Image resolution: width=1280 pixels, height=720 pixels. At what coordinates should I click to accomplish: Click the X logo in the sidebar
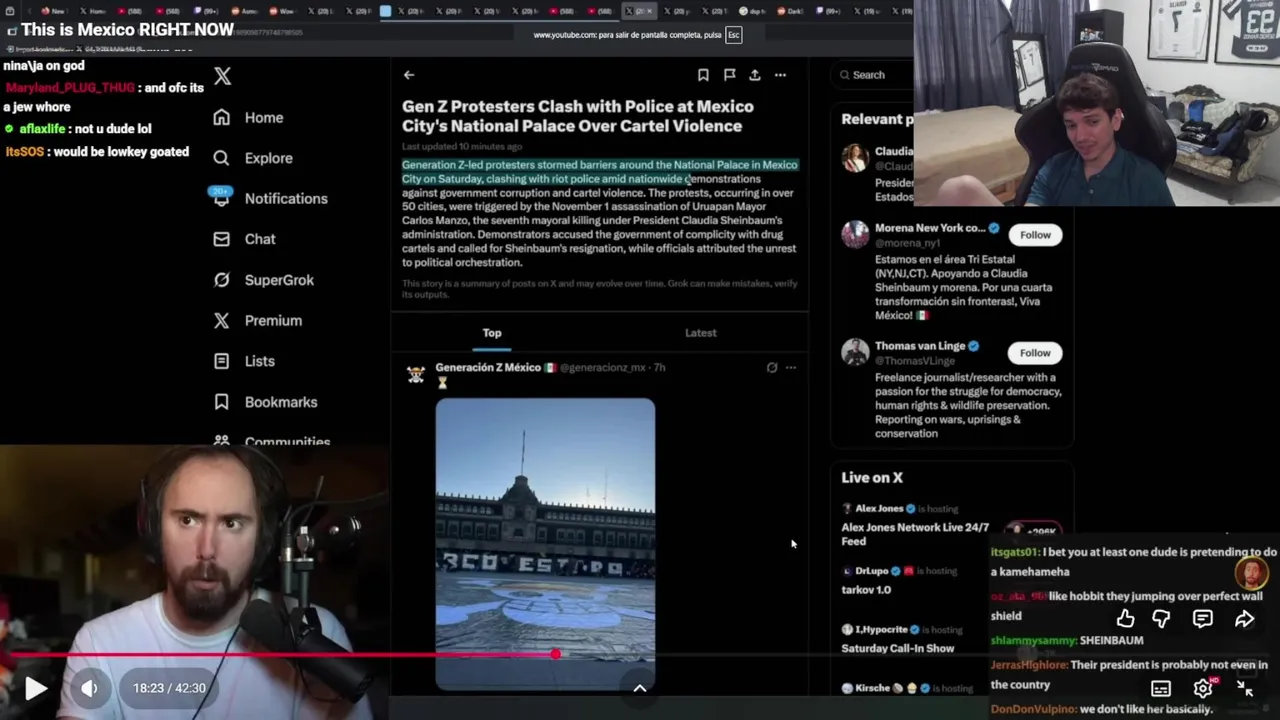(222, 76)
